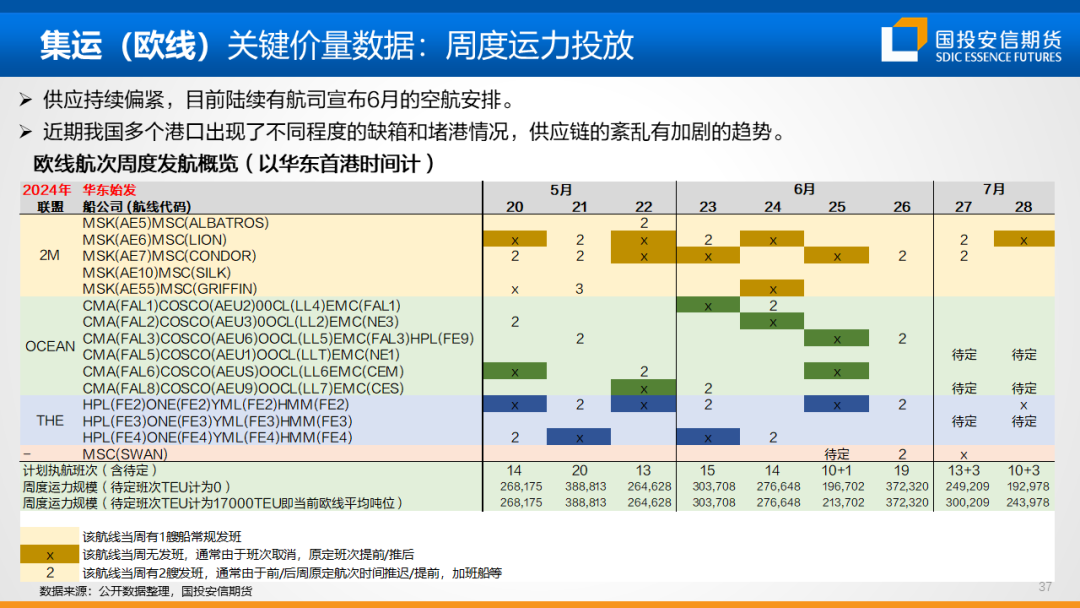Click the week 28 column header
The height and width of the screenshot is (608, 1080).
pyautogui.click(x=1024, y=207)
